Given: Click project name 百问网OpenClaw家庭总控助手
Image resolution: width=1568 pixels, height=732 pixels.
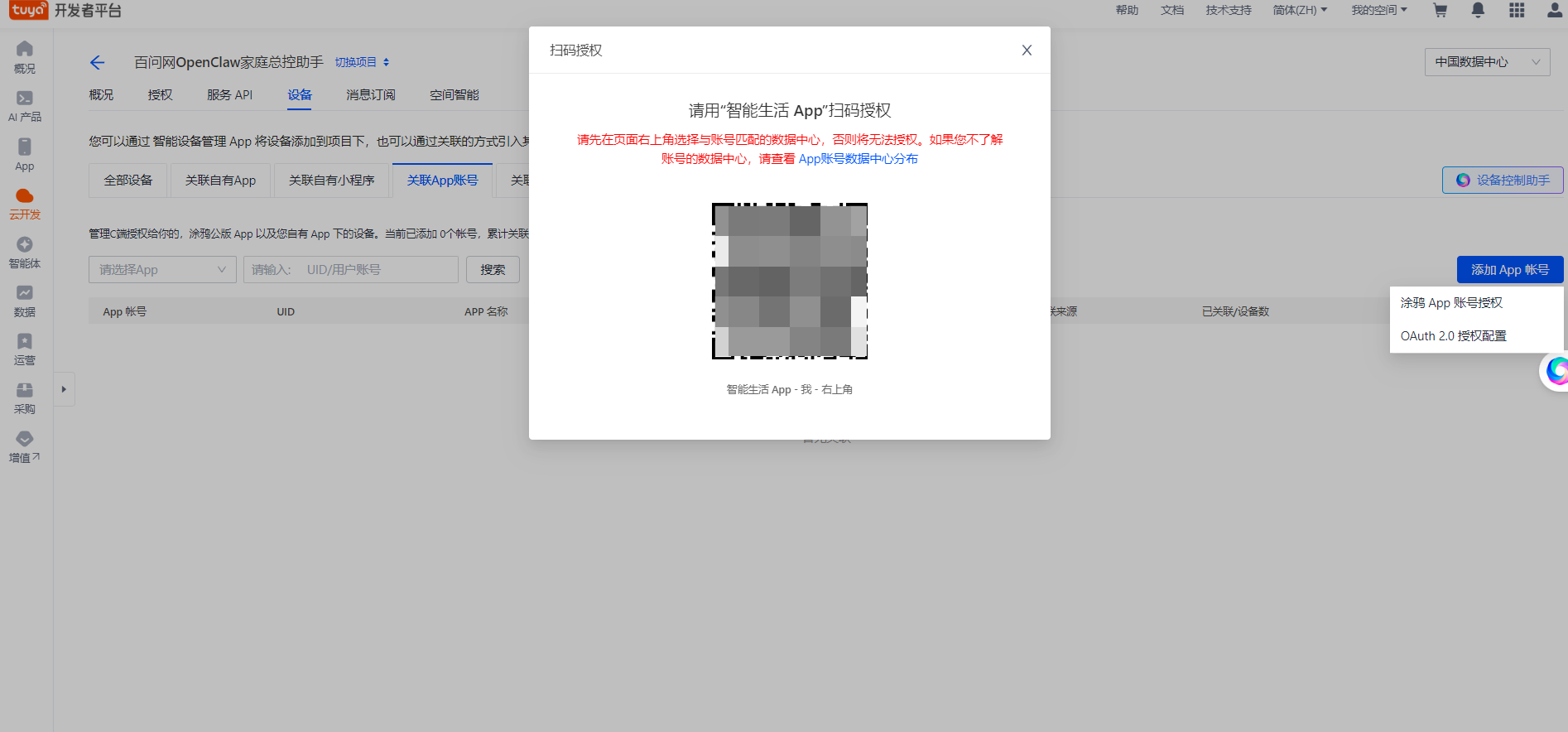Looking at the screenshot, I should click(228, 62).
